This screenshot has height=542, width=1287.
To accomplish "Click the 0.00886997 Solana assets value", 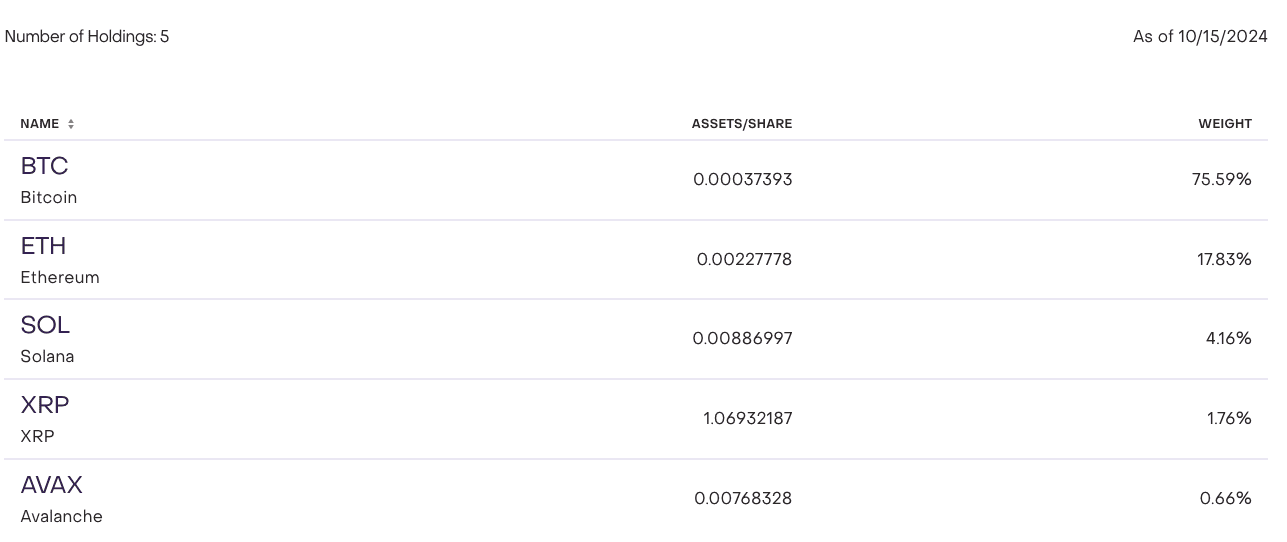I will [x=742, y=339].
